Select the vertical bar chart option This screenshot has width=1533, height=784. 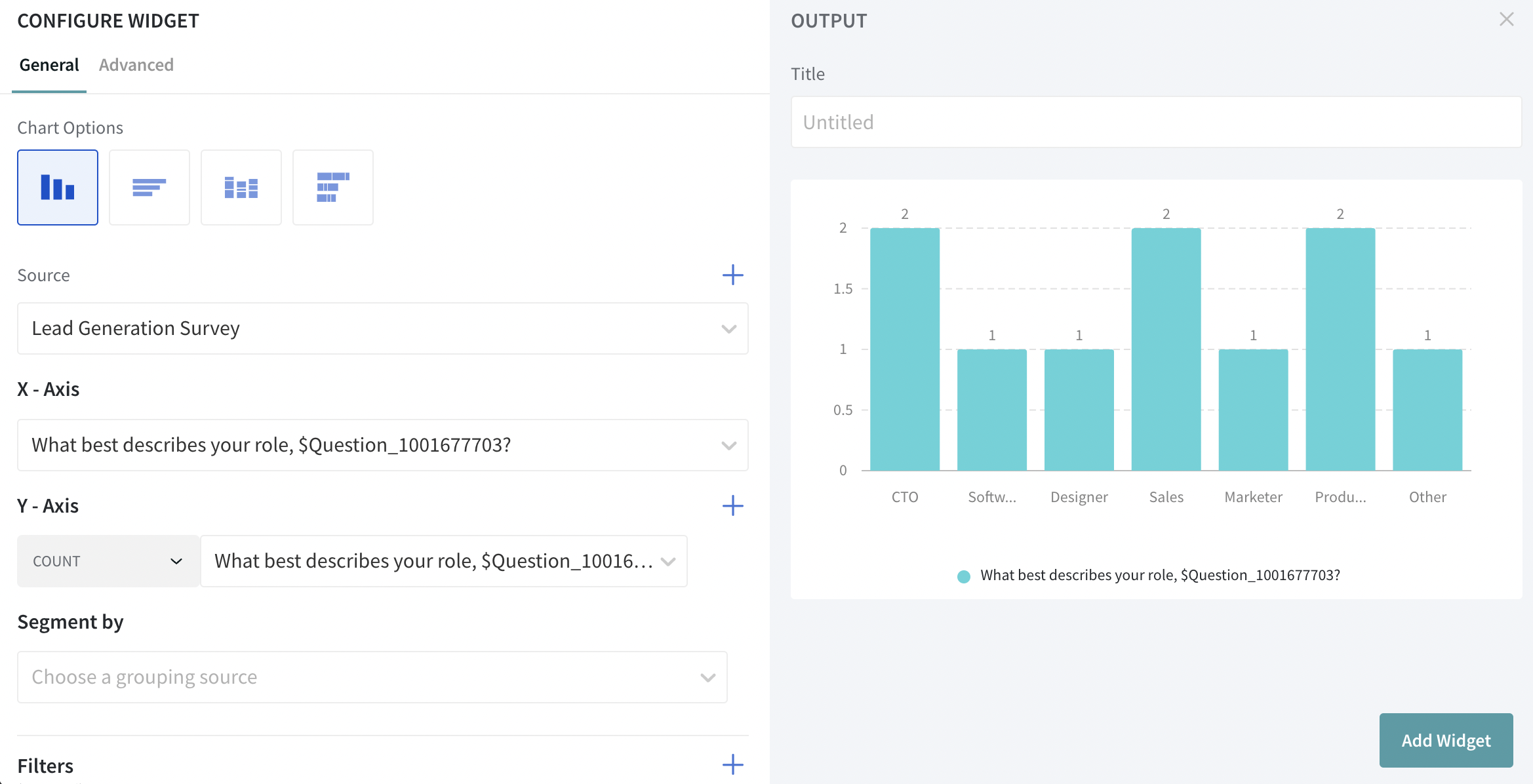[58, 187]
